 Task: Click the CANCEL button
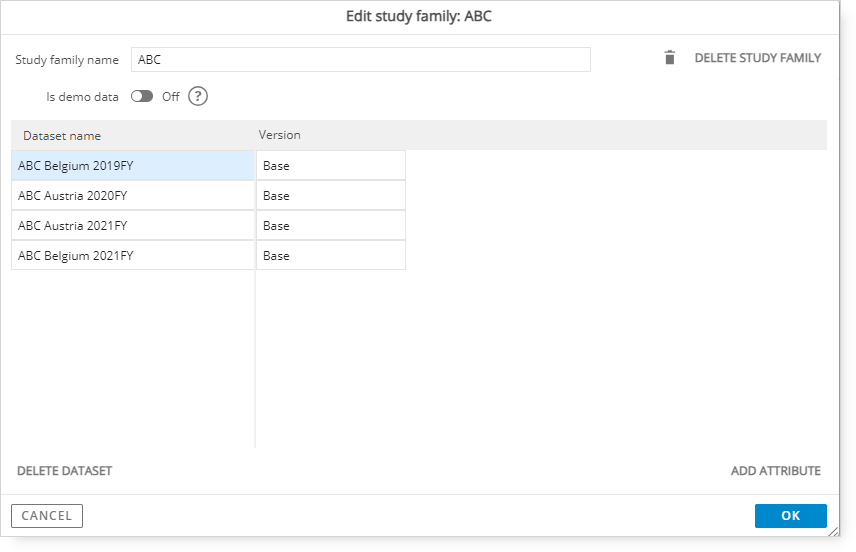point(47,516)
